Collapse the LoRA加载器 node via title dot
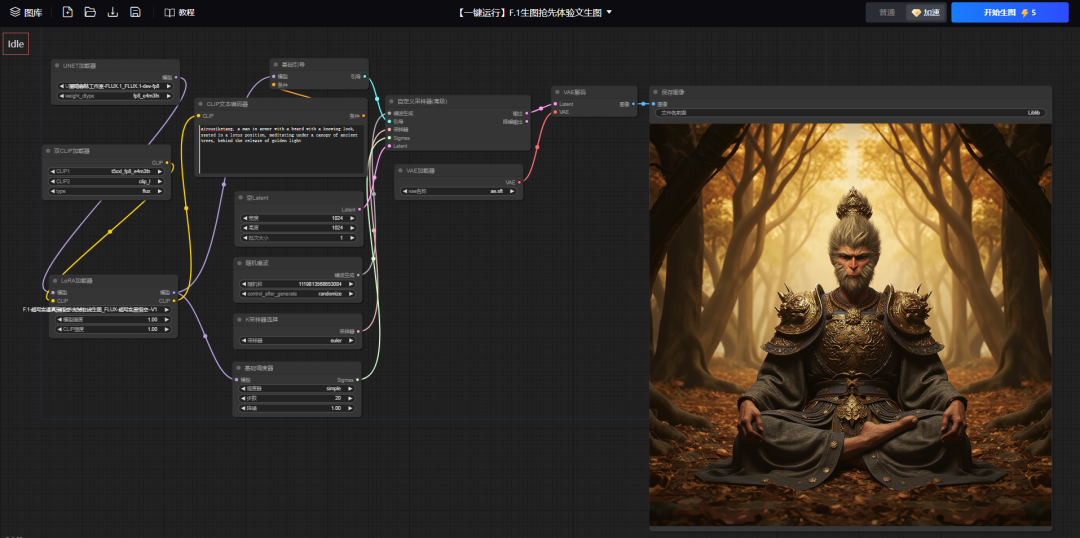Image resolution: width=1080 pixels, height=538 pixels. 55,280
